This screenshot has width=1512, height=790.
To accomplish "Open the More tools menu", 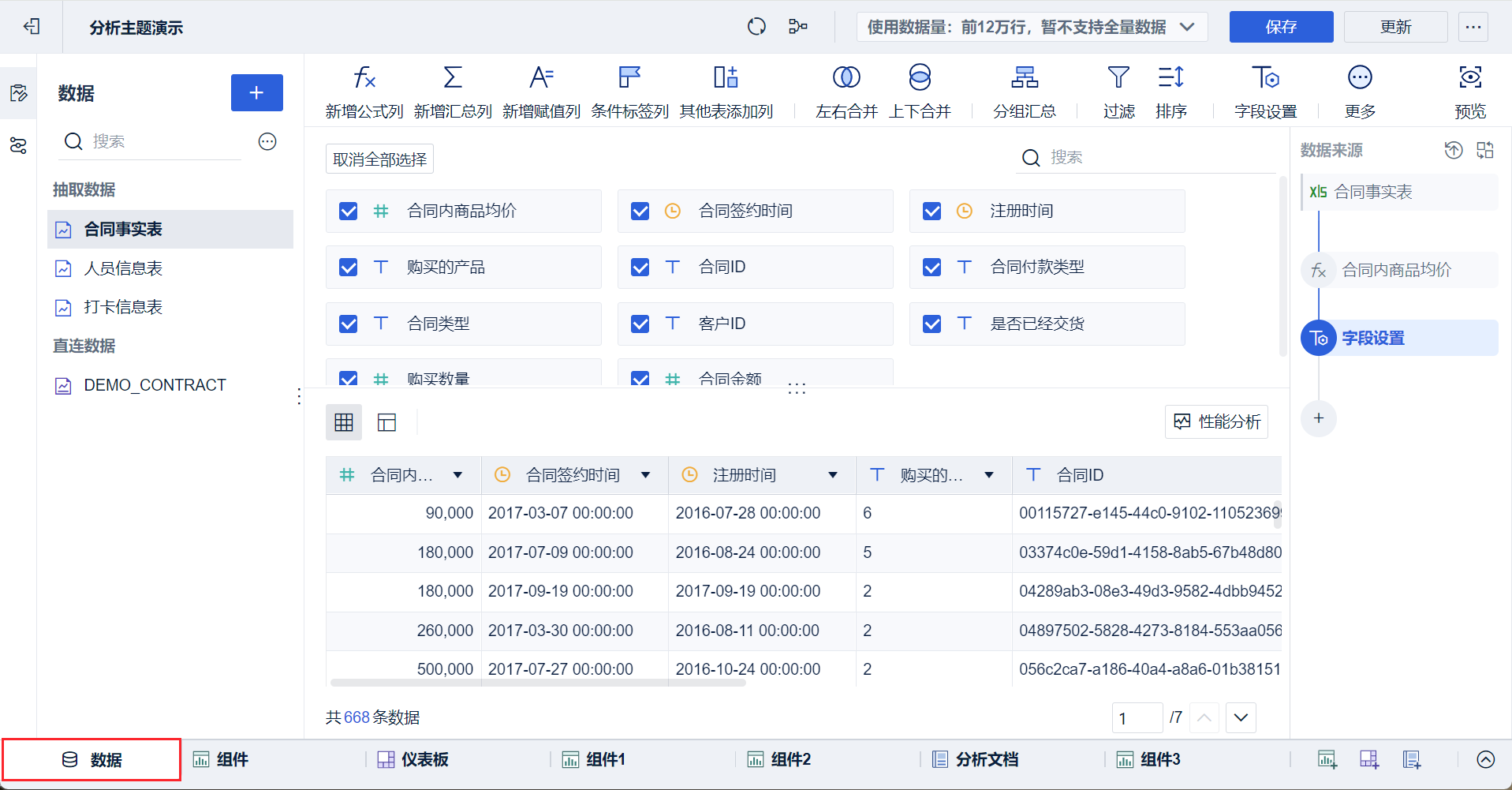I will click(1360, 92).
